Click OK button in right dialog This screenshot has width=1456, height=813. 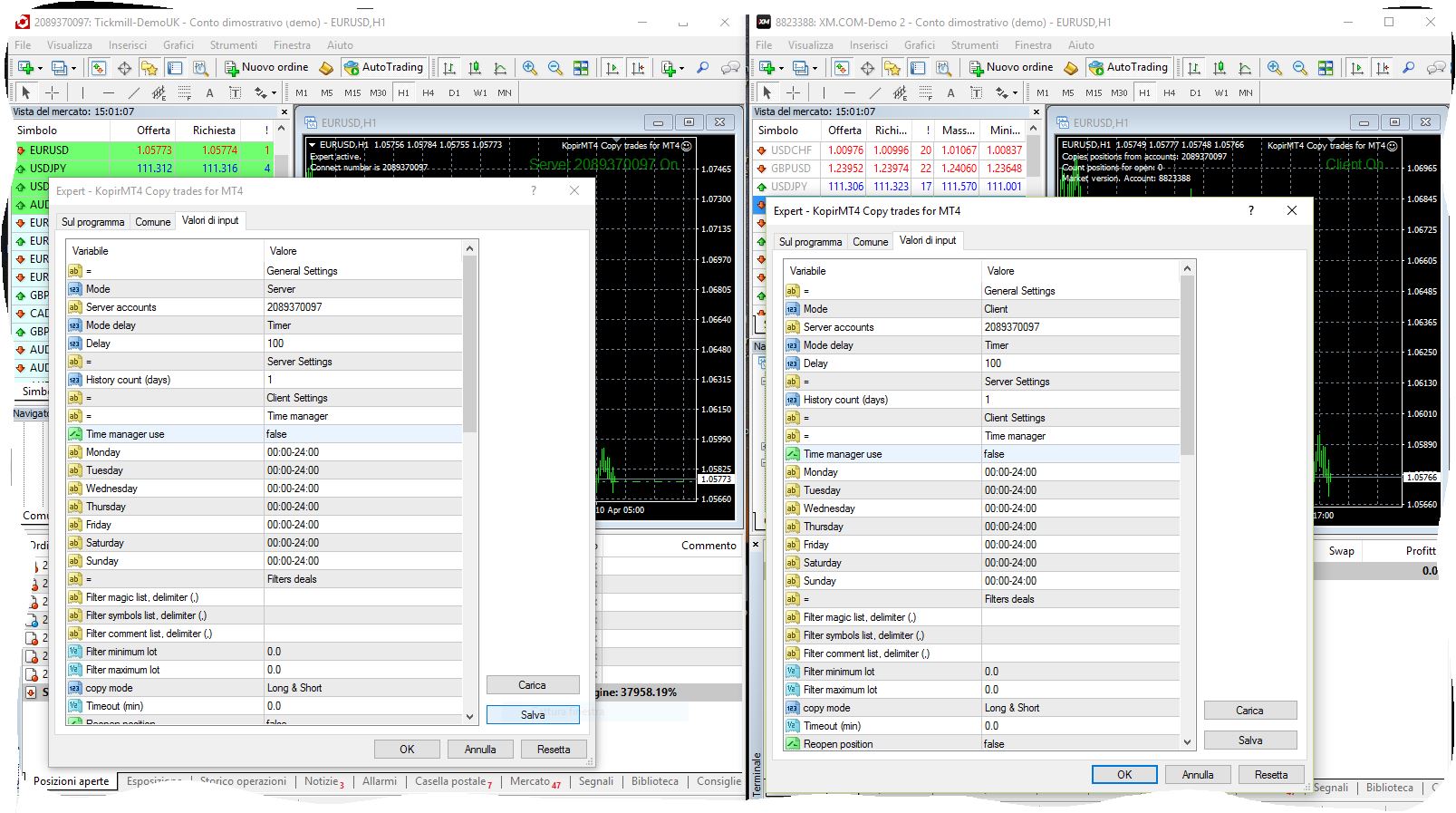click(x=1124, y=774)
